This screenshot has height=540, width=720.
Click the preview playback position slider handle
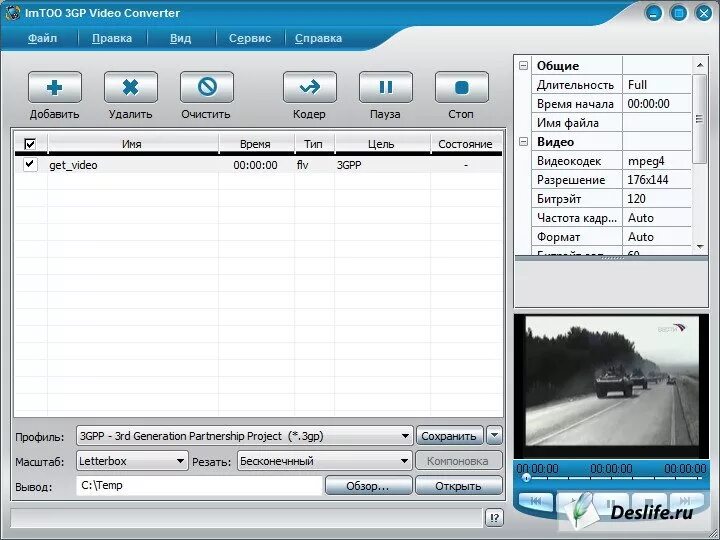[526, 478]
